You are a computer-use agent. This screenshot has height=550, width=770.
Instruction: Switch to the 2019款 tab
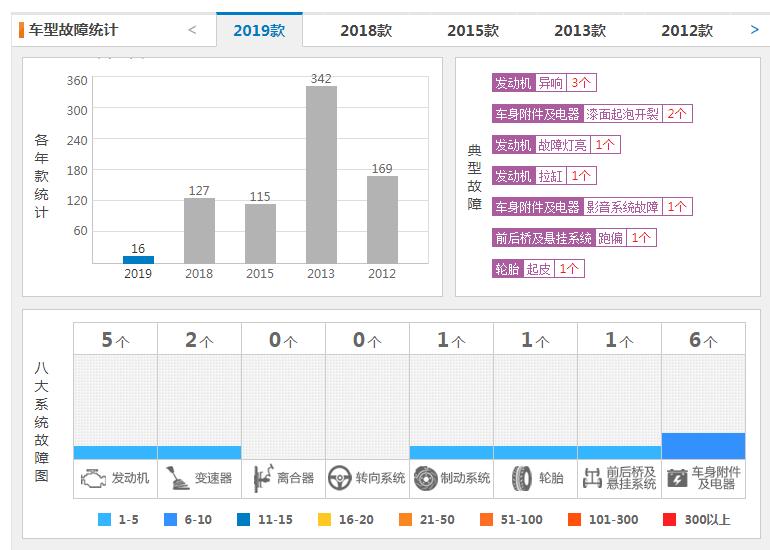click(x=259, y=30)
